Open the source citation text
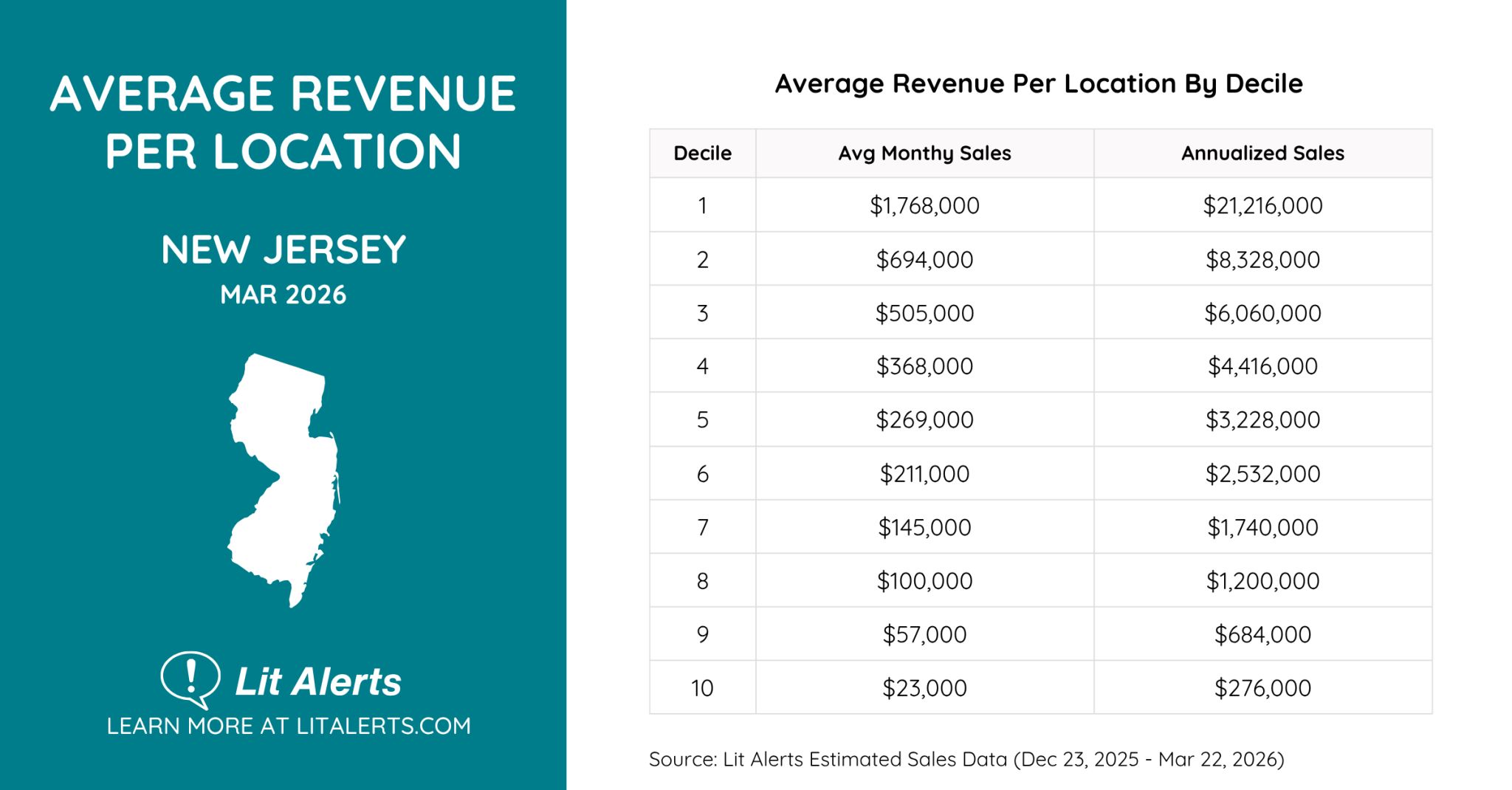1512x790 pixels. coord(968,758)
